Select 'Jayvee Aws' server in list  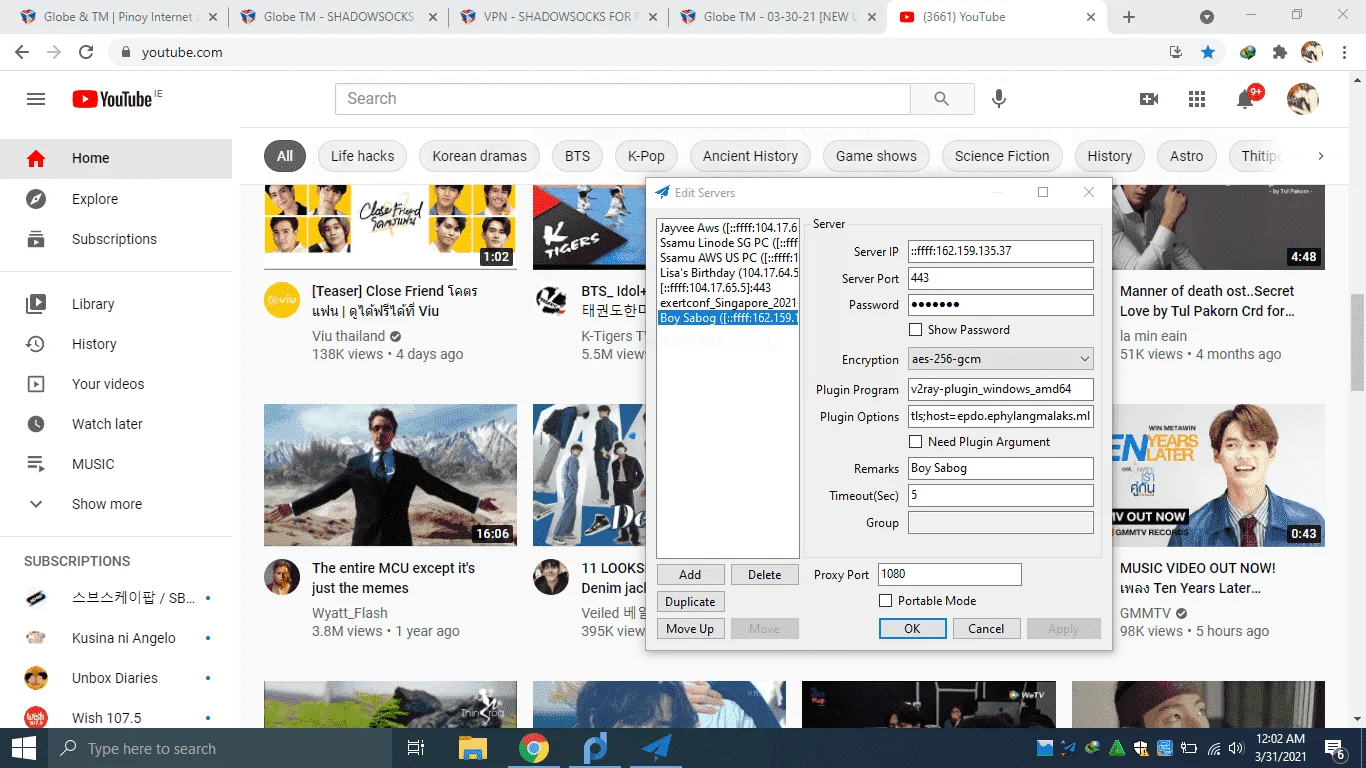pyautogui.click(x=728, y=228)
